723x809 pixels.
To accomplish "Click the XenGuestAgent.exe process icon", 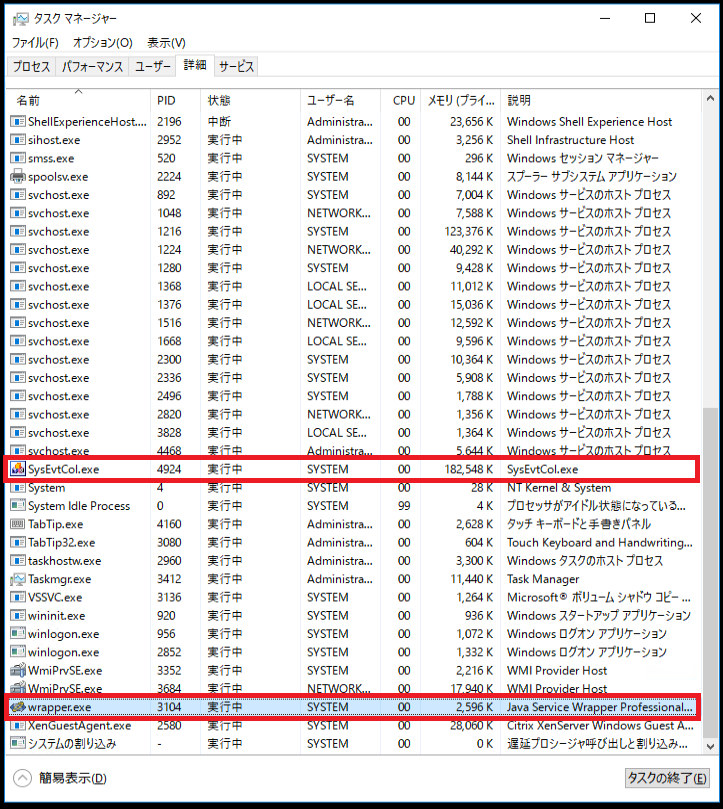I will pyautogui.click(x=18, y=725).
